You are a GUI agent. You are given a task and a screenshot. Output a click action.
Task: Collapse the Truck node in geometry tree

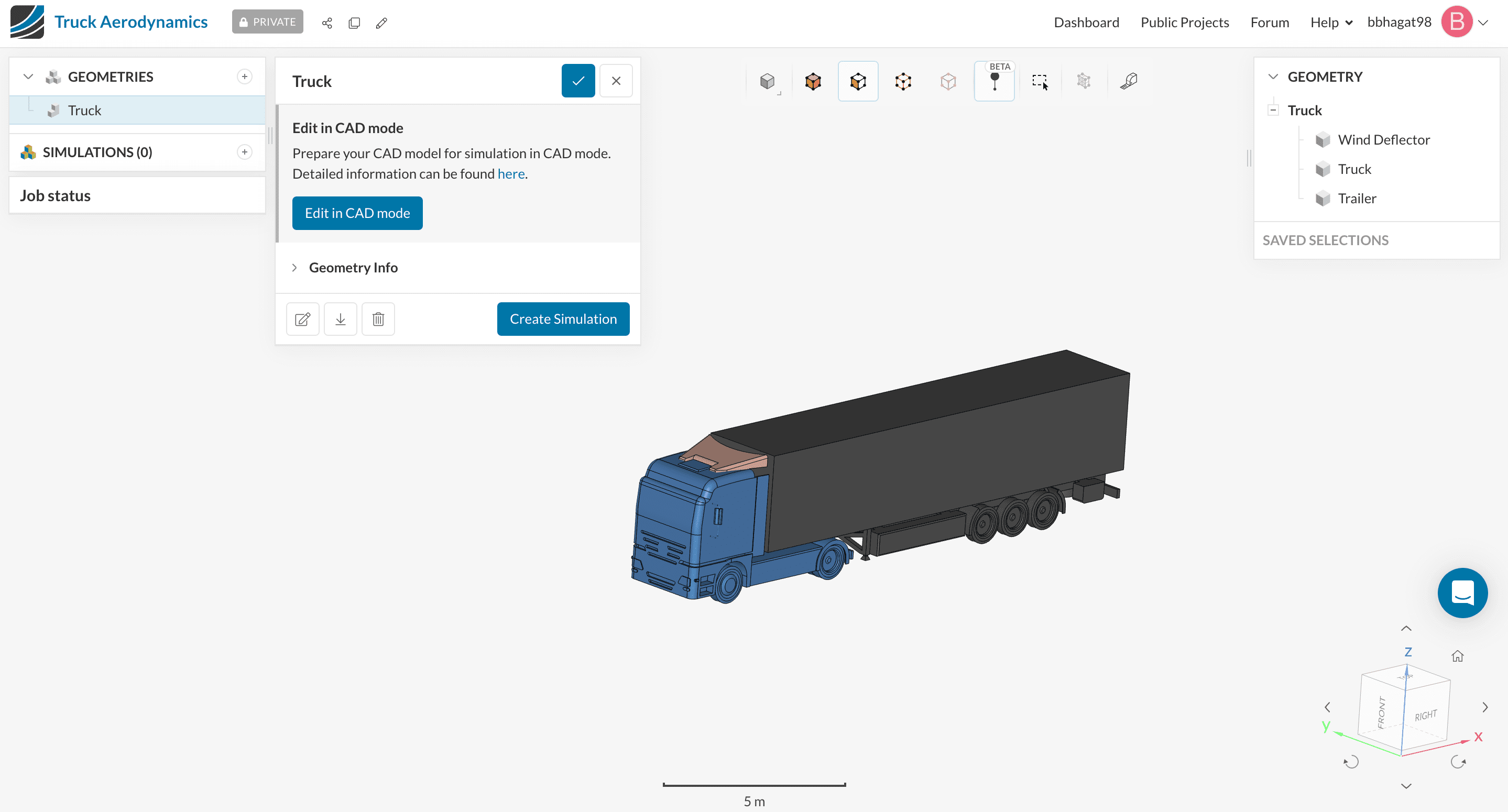click(x=1273, y=110)
